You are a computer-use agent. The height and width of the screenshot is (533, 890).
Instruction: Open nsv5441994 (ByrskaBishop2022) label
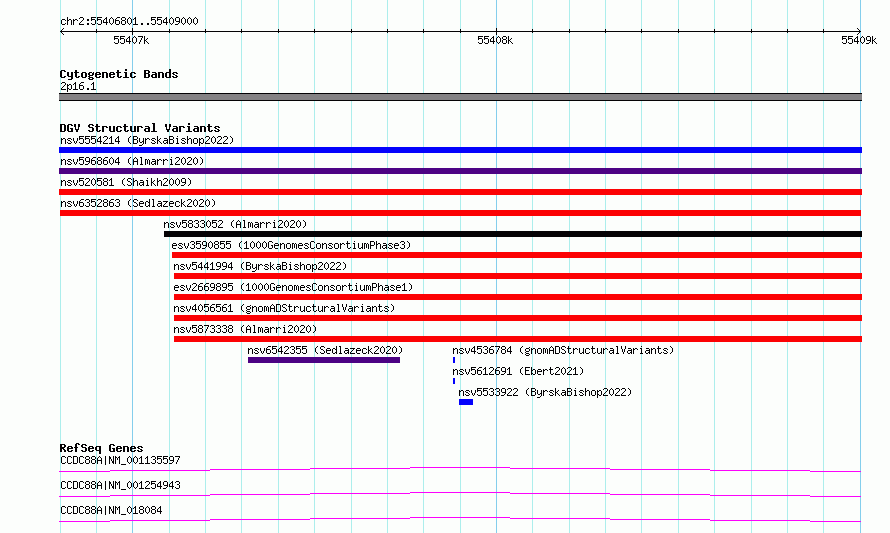pyautogui.click(x=260, y=266)
